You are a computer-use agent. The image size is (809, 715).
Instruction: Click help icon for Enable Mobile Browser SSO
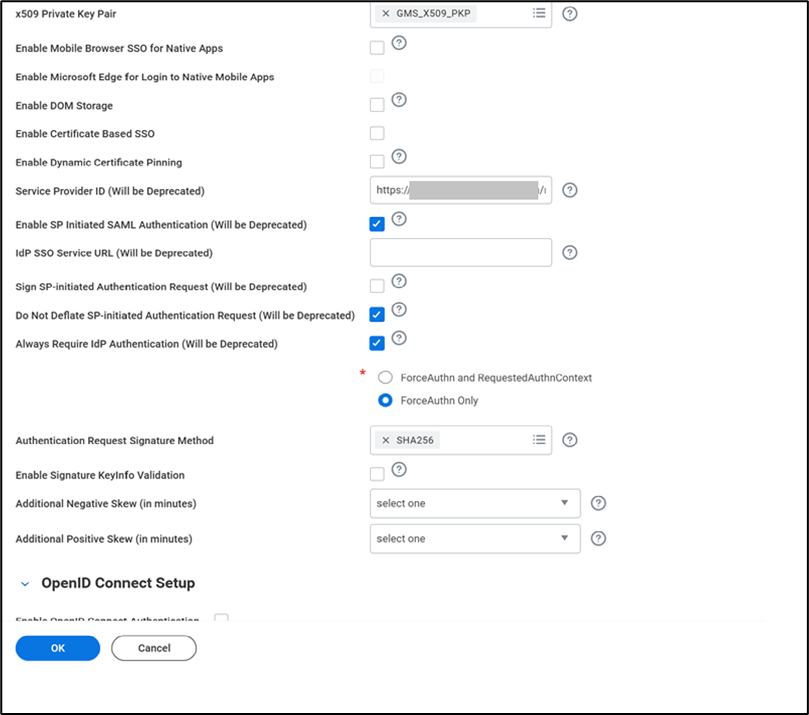[398, 43]
